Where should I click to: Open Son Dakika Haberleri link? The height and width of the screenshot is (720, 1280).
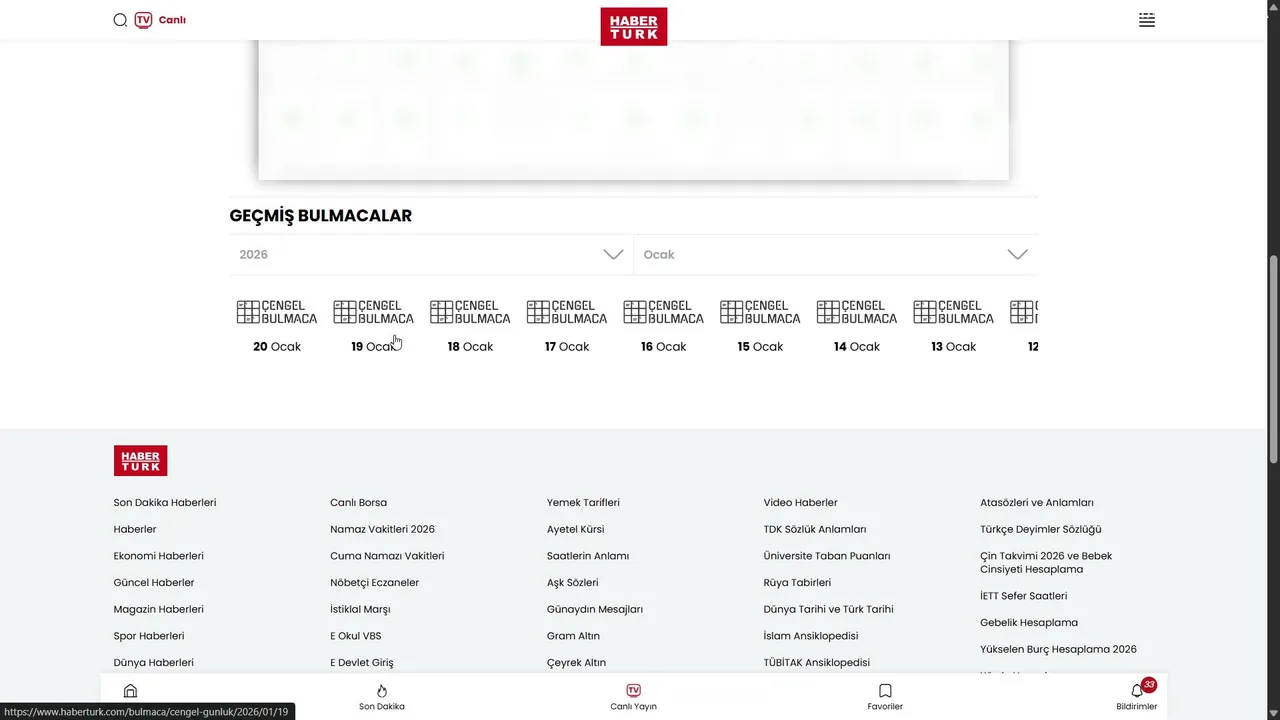point(165,503)
